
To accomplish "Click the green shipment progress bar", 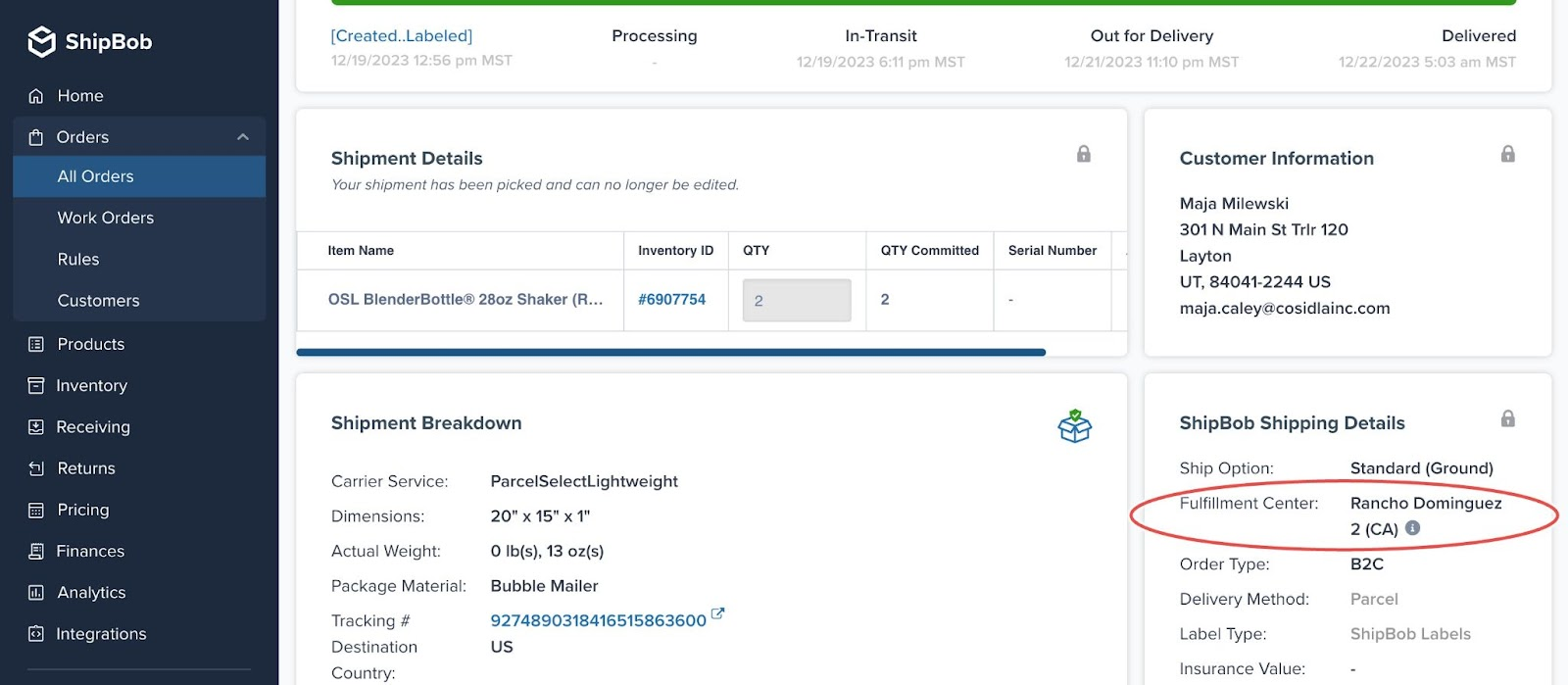I will tap(924, 3).
